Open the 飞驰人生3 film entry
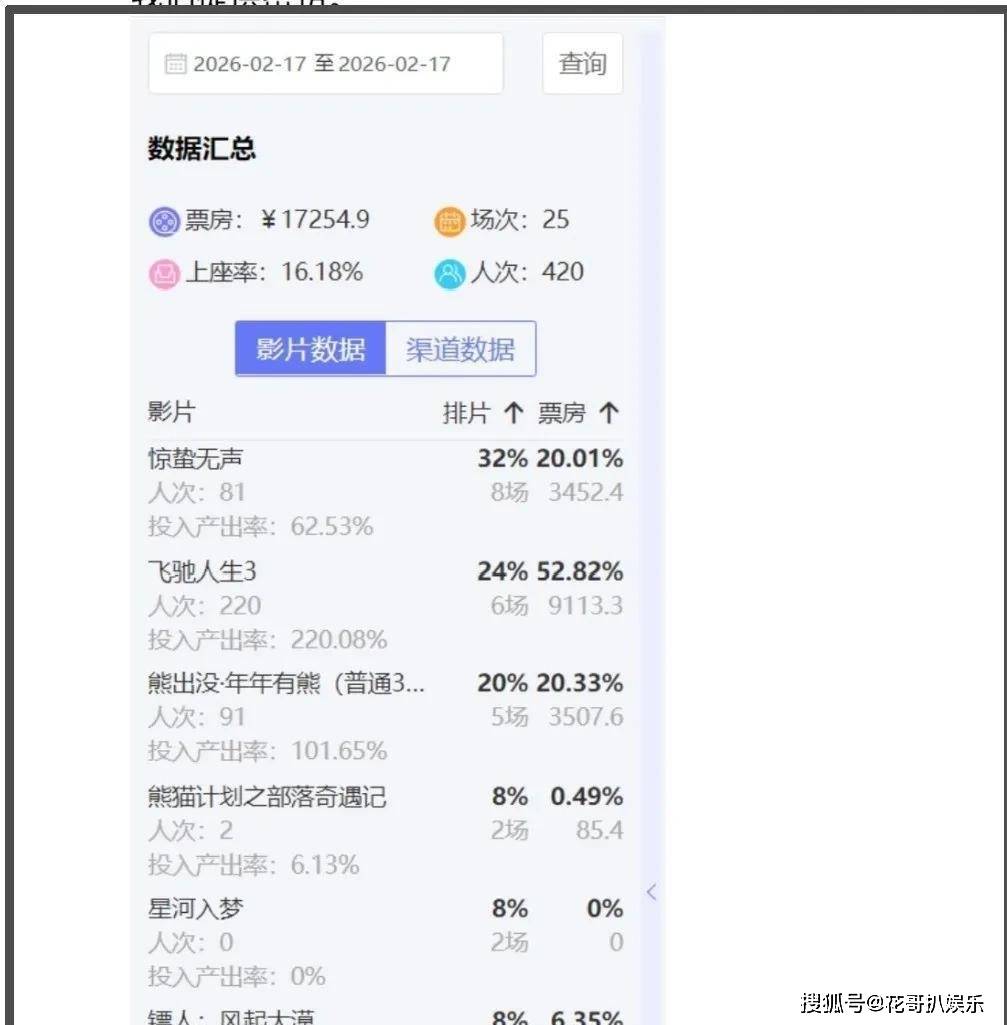1007x1025 pixels. coord(203,572)
